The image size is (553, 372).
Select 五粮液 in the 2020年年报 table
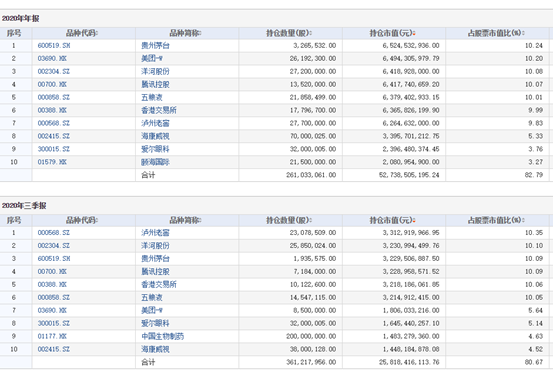152,97
